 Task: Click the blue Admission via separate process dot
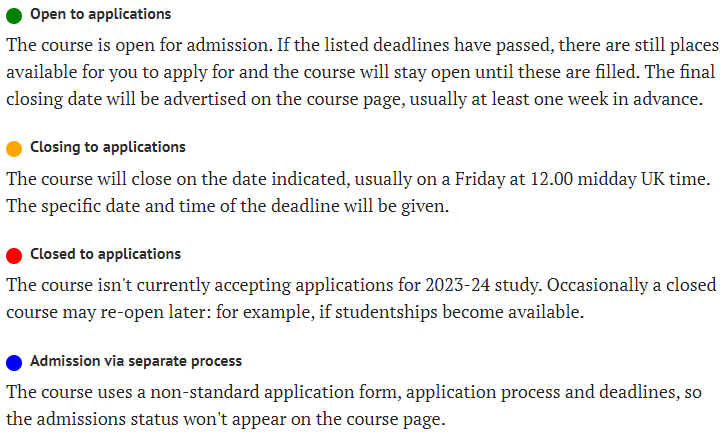tap(14, 363)
